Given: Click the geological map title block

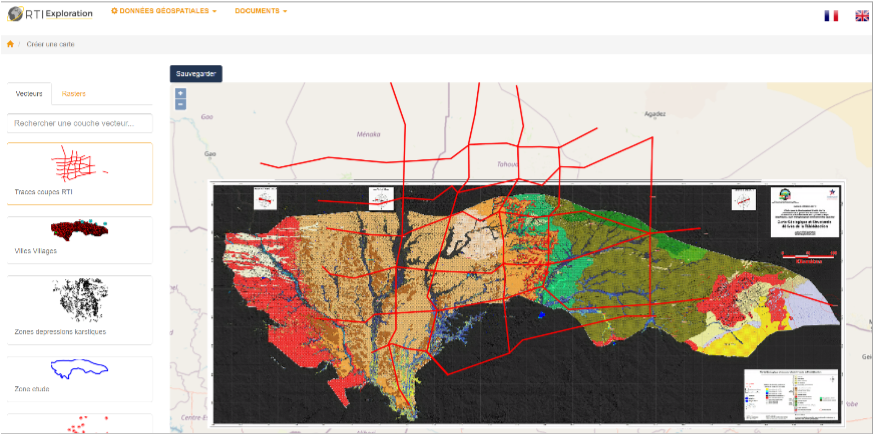Looking at the screenshot, I should coord(805,212).
